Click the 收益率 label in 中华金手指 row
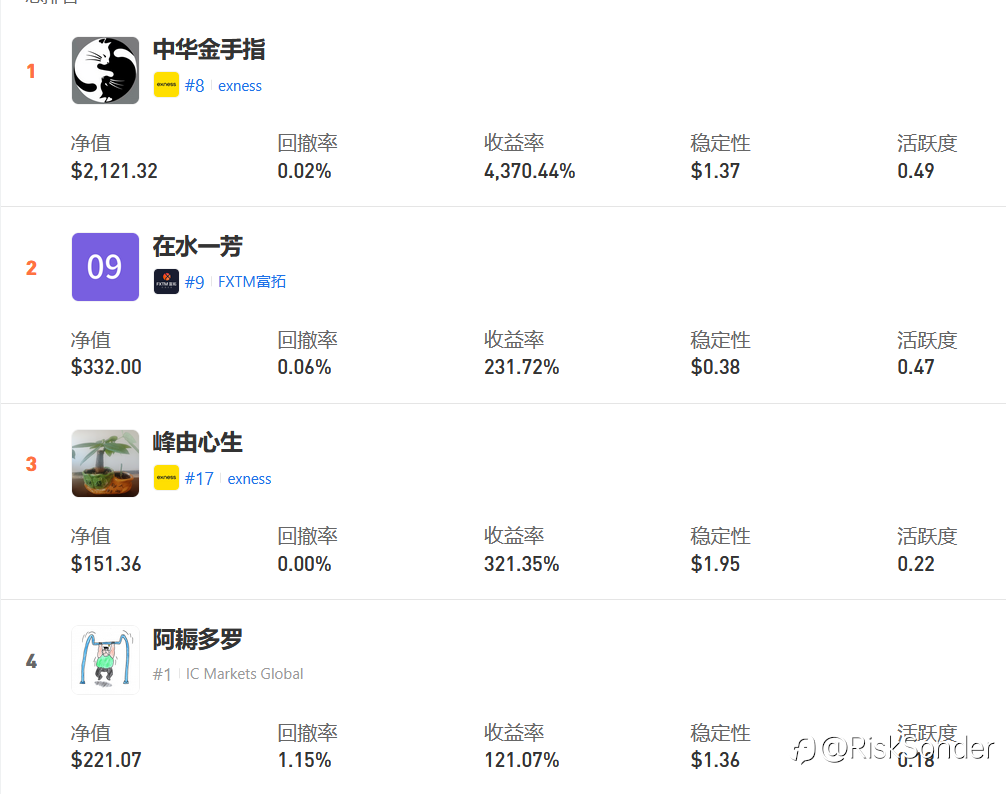The height and width of the screenshot is (794, 1006). coord(514,143)
